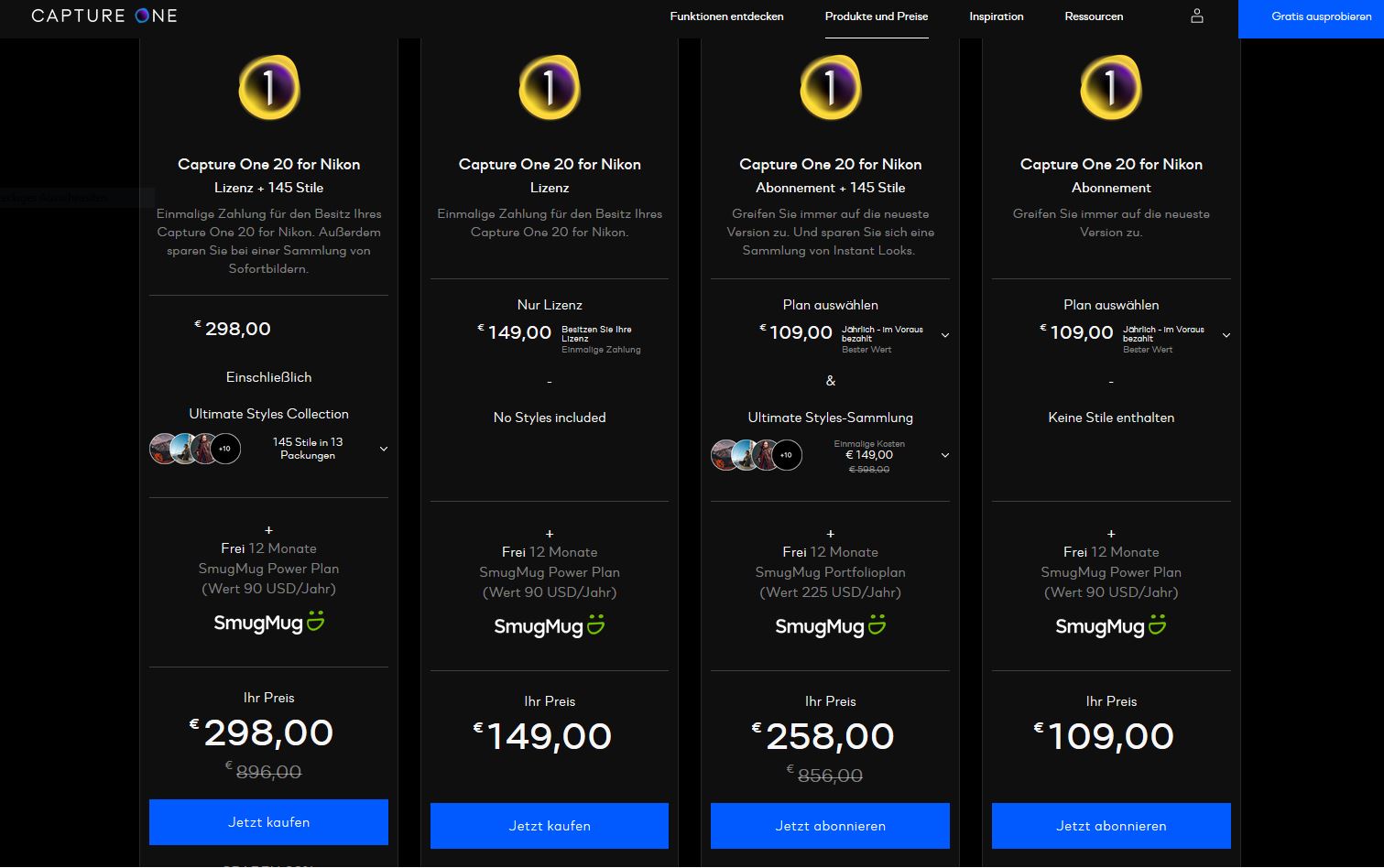Open the Ressourcen menu item
1384x868 pixels.
pyautogui.click(x=1094, y=16)
